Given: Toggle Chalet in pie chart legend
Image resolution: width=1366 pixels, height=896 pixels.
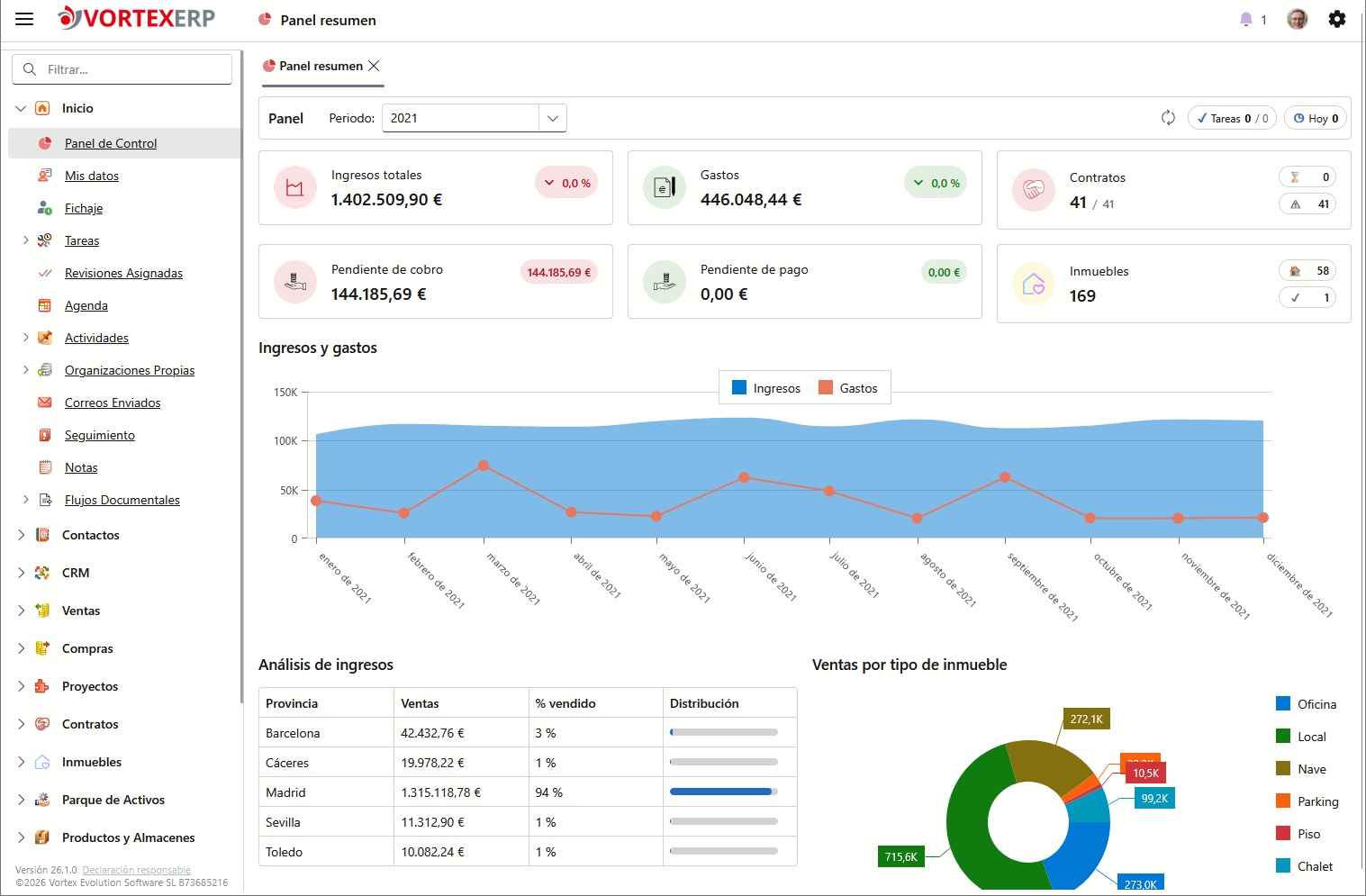Looking at the screenshot, I should click(1305, 866).
